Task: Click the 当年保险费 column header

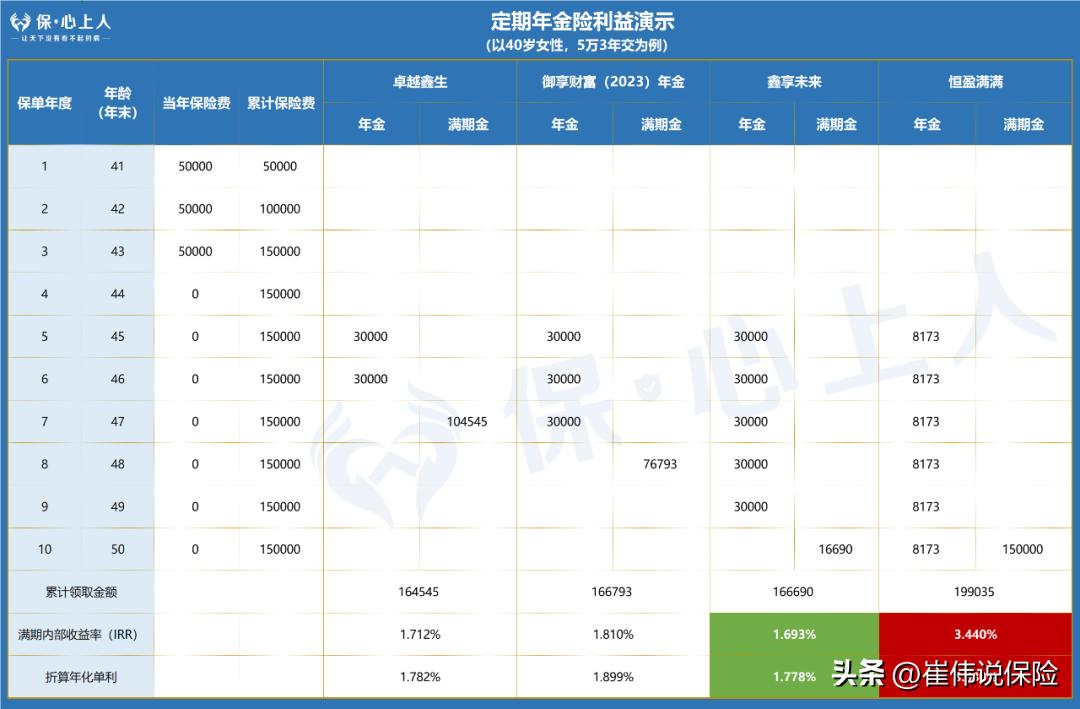Action: 196,103
